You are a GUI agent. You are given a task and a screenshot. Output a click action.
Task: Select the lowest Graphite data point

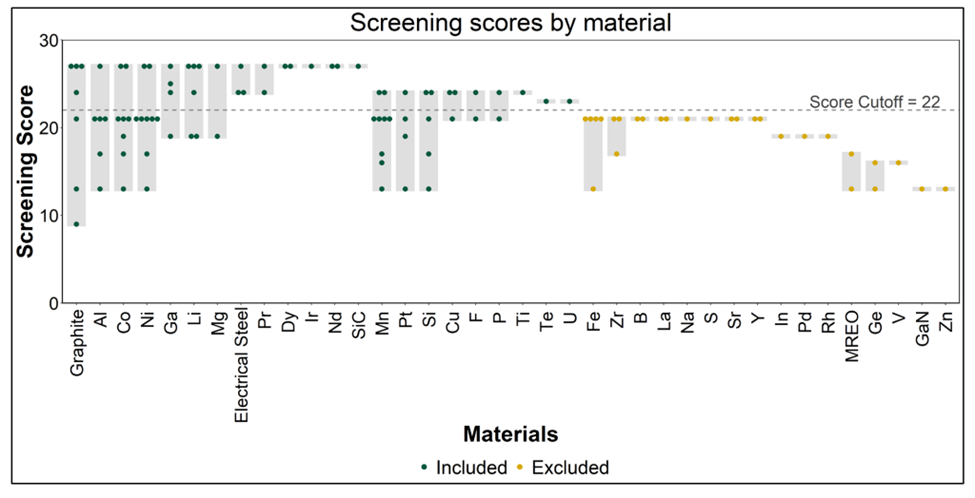coord(76,224)
